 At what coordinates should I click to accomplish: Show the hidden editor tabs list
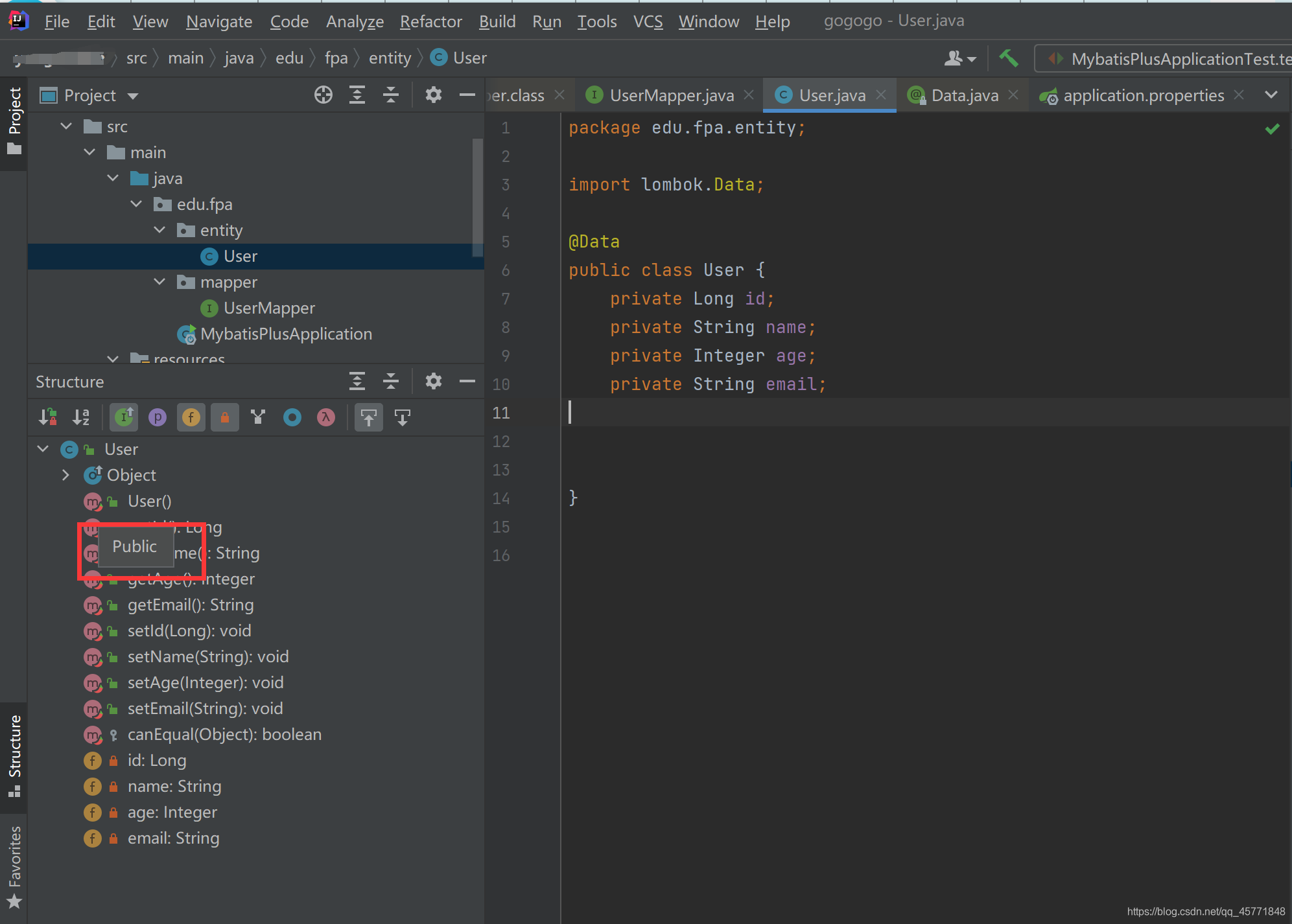point(1271,95)
